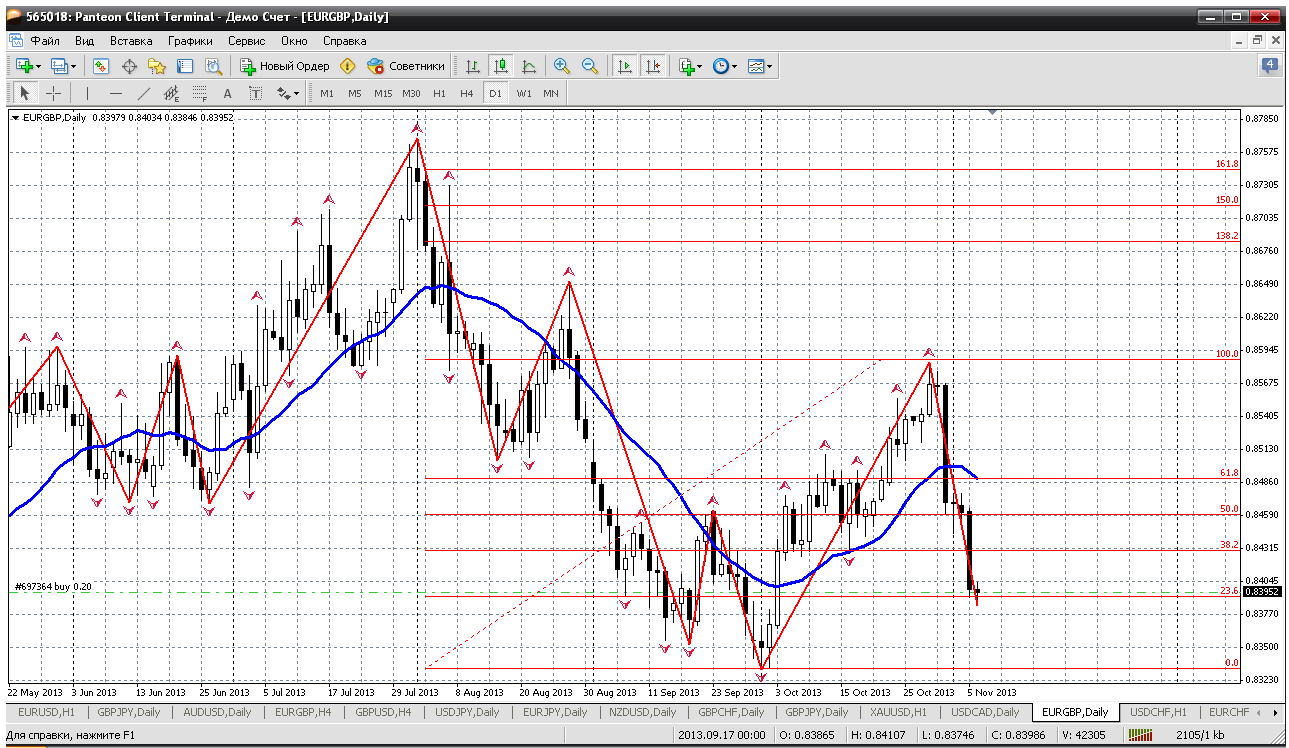
Task: Switch to the GBPJPY,Daily chart tab
Action: [x=125, y=712]
